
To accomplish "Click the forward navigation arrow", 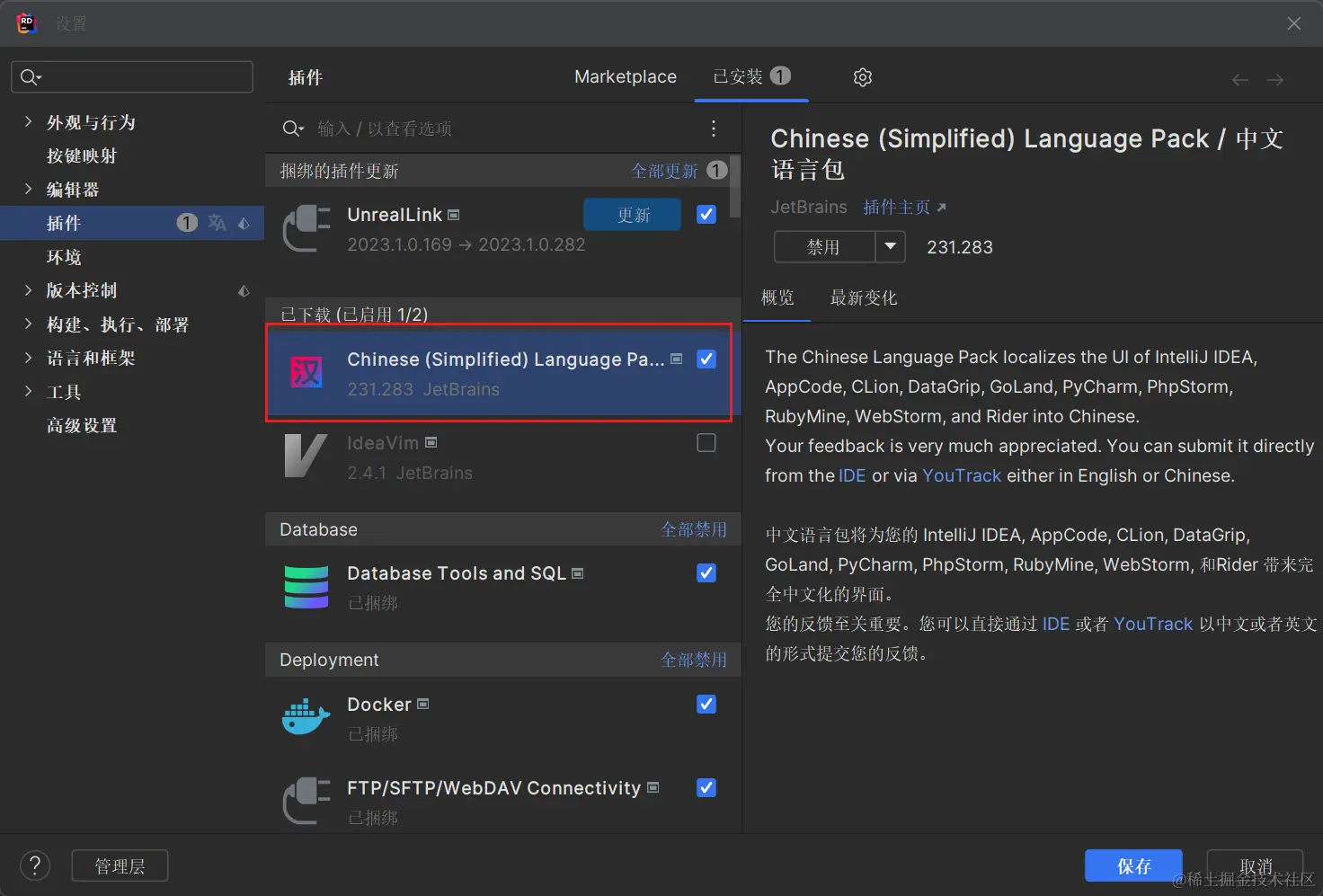I will click(x=1275, y=80).
